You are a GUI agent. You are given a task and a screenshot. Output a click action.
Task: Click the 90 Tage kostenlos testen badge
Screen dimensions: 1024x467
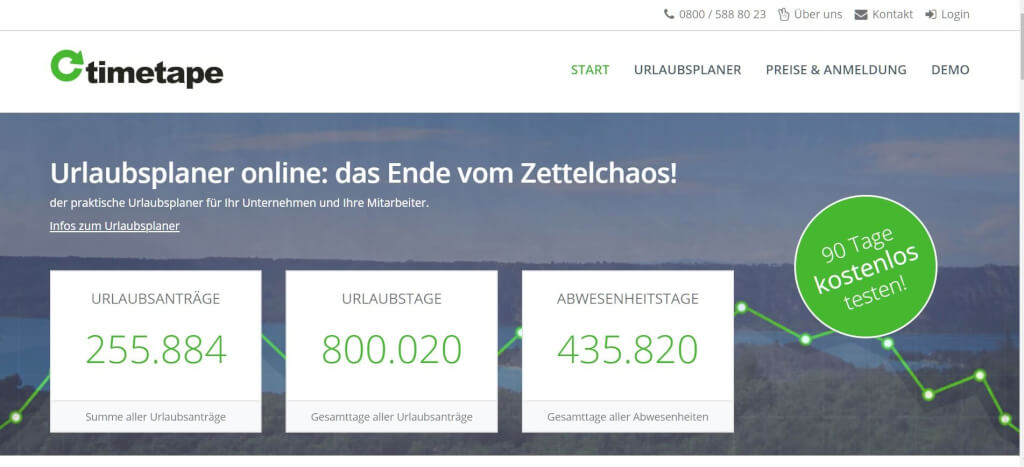click(865, 266)
